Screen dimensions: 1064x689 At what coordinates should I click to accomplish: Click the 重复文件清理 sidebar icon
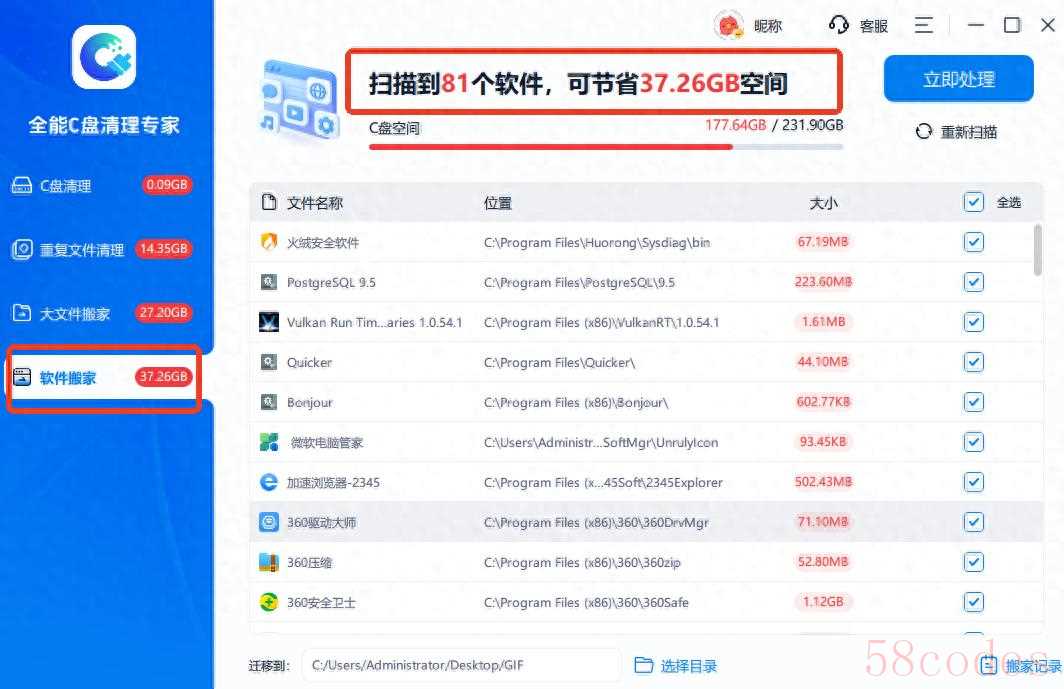22,249
